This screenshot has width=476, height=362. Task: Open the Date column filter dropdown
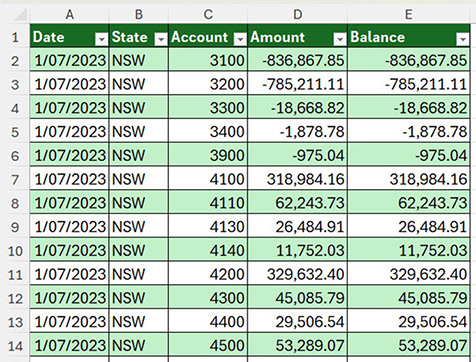(101, 39)
